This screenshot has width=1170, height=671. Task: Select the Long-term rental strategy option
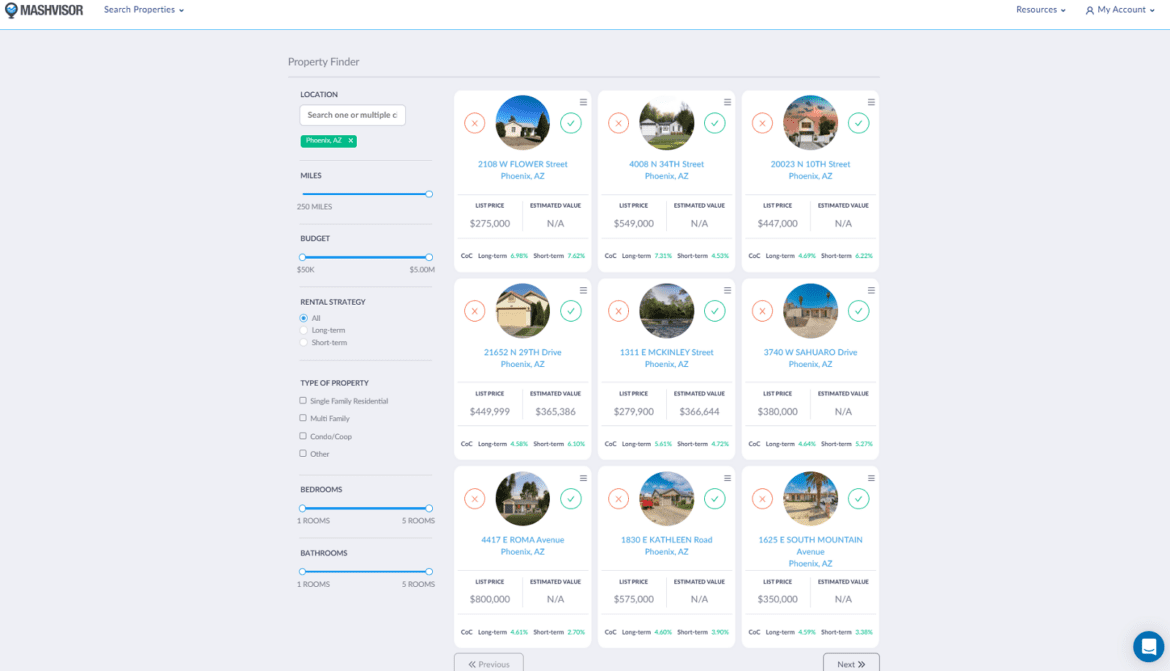pos(303,330)
